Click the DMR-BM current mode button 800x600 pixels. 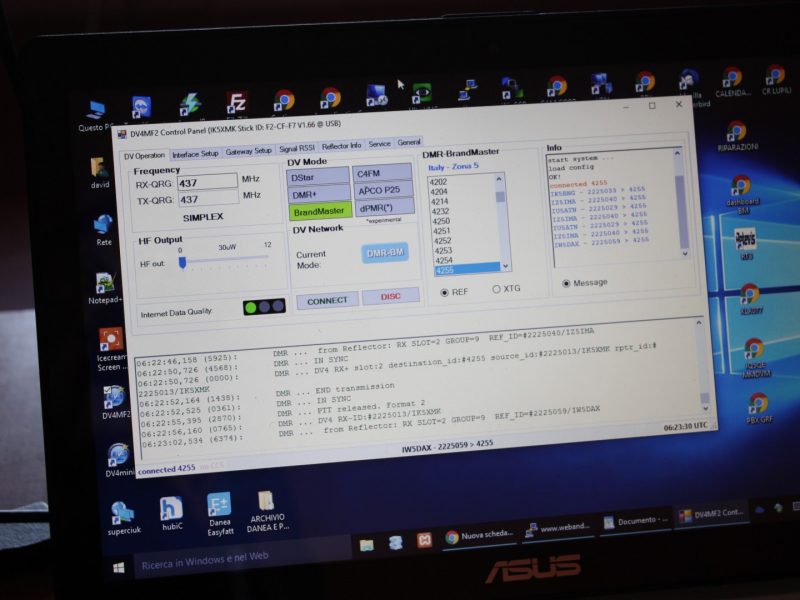pos(385,253)
